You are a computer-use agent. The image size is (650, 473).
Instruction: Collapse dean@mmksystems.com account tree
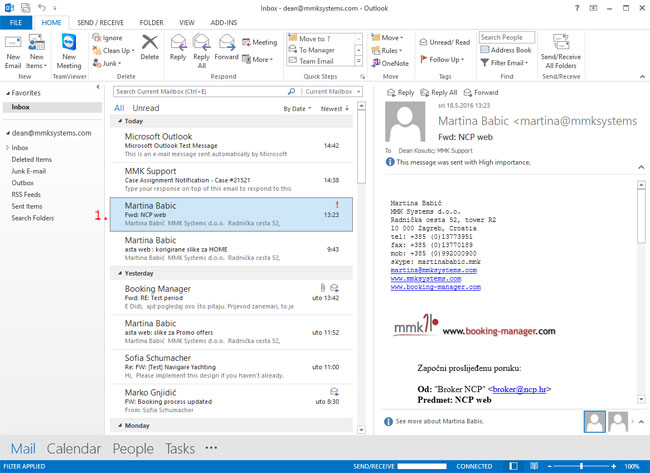point(7,133)
